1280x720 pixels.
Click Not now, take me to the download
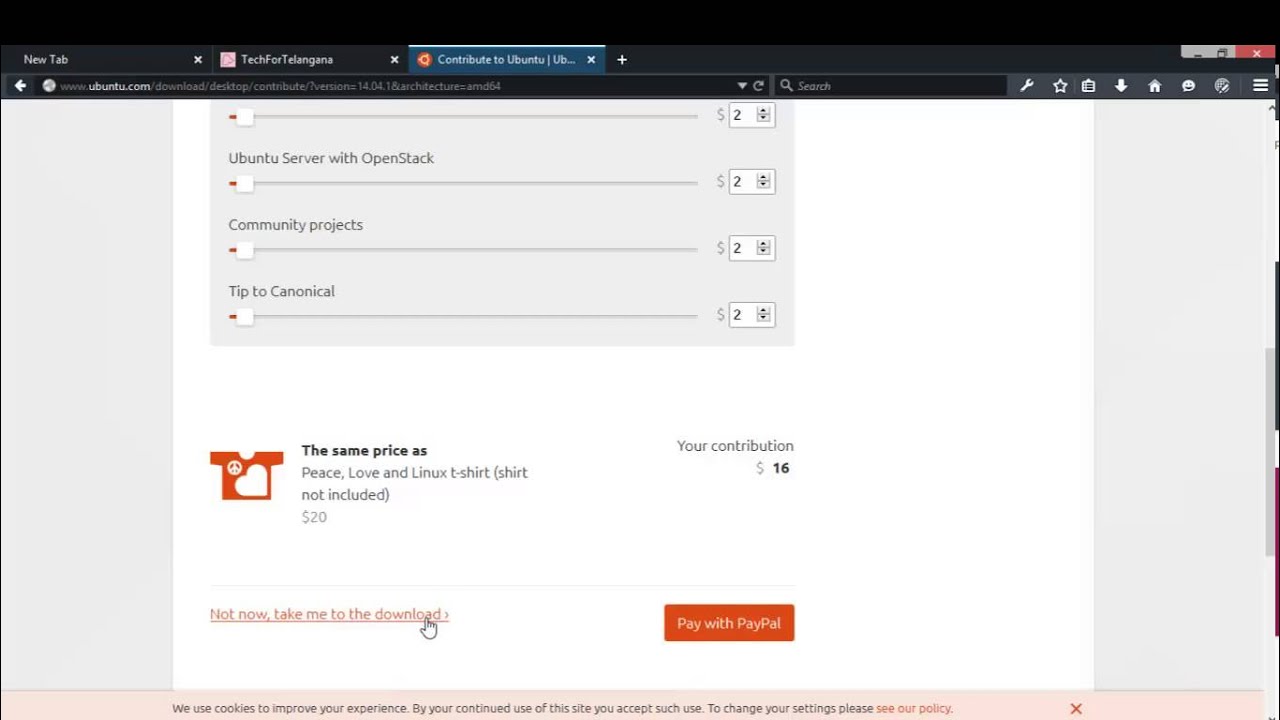[x=329, y=614]
